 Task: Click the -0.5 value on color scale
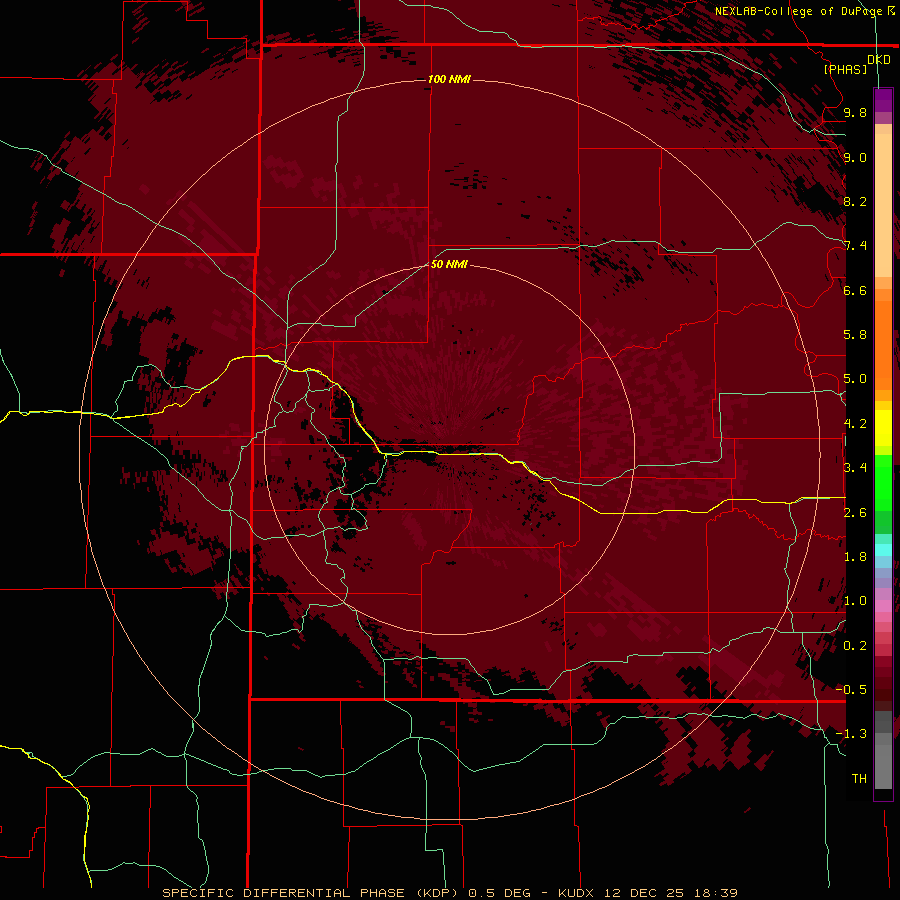851,690
